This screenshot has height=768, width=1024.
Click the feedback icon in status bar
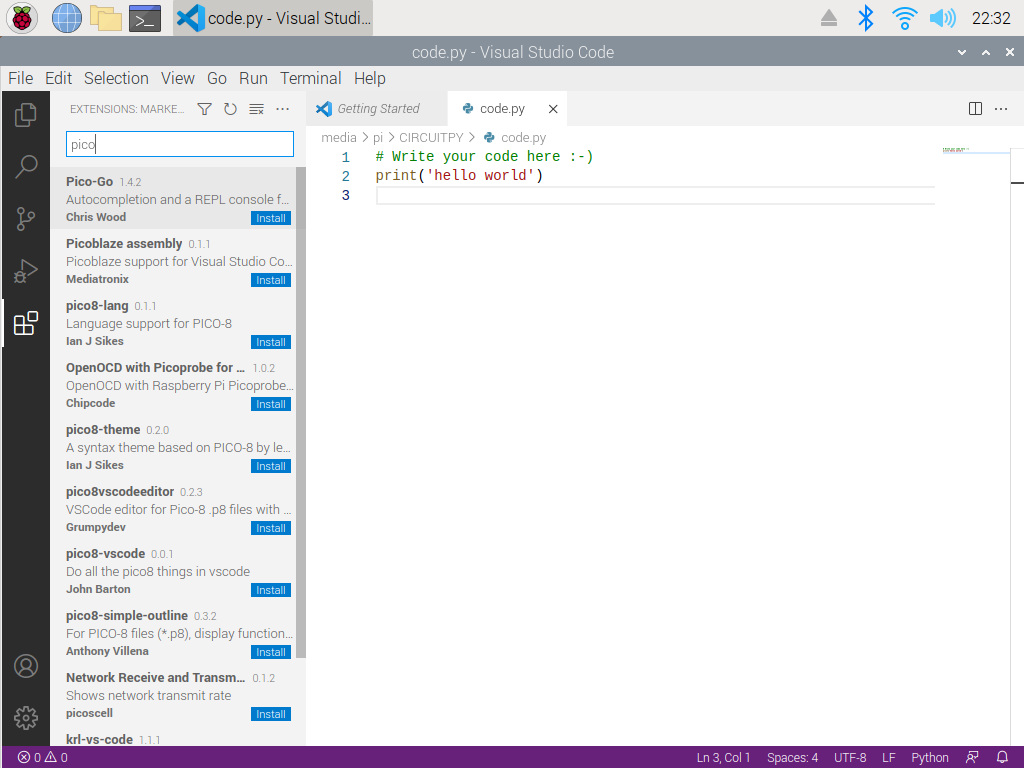[972, 758]
